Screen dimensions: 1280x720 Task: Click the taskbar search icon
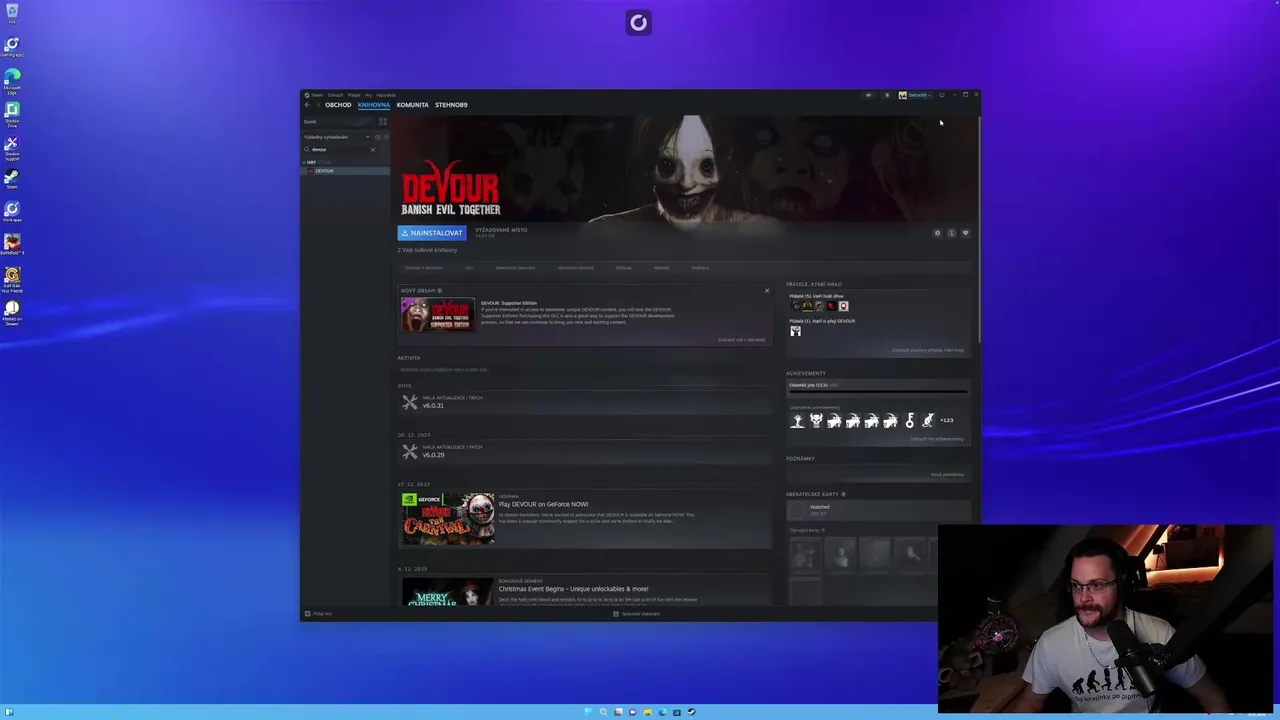click(603, 712)
